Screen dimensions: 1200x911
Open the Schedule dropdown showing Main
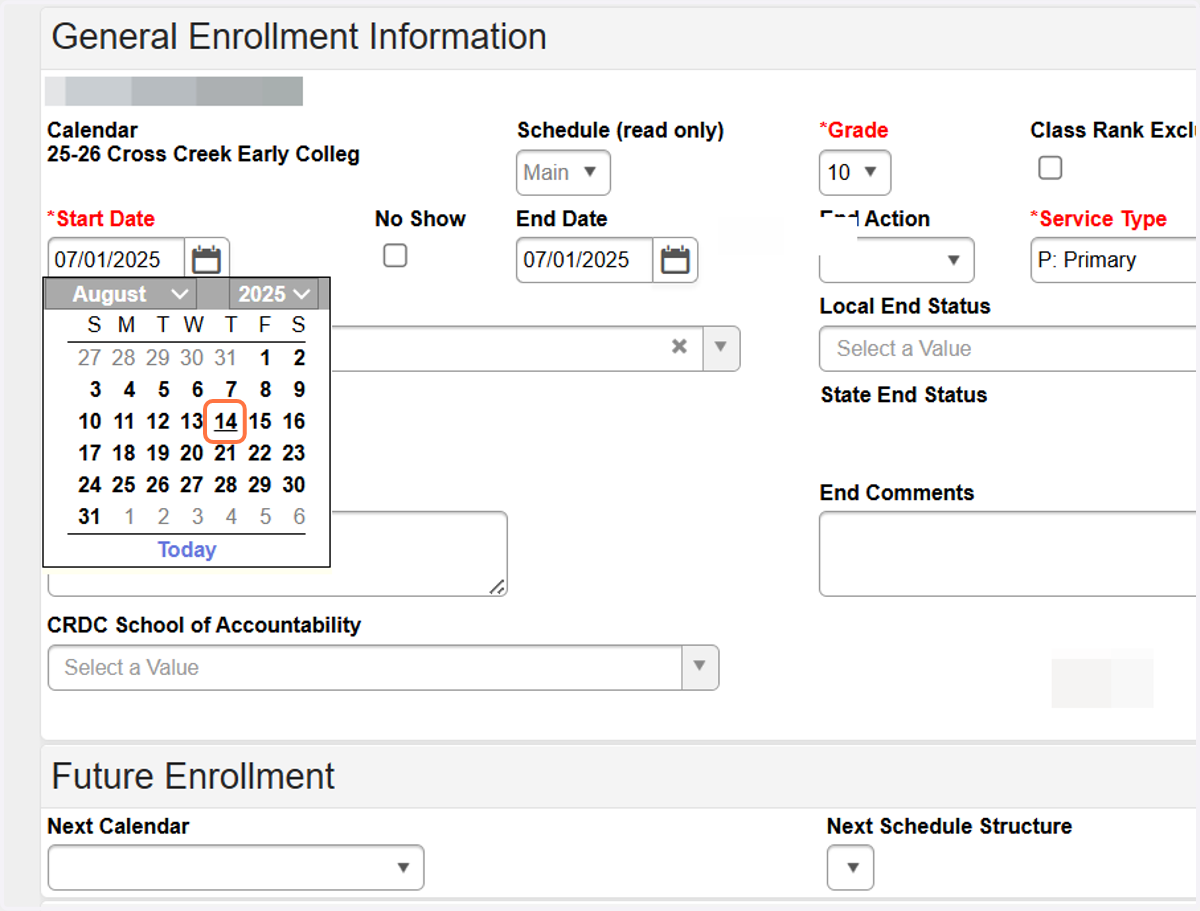pos(563,172)
